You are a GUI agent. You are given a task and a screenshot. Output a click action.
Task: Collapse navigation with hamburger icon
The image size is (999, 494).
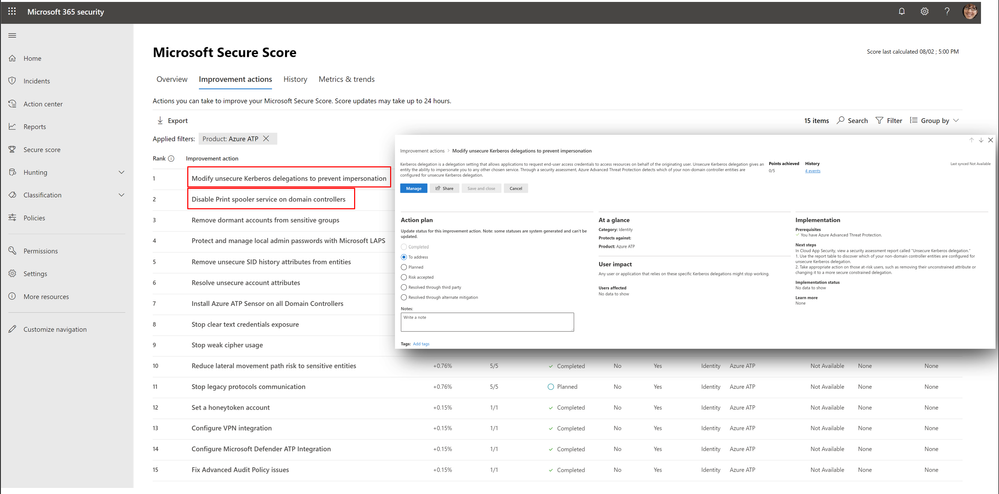[12, 36]
